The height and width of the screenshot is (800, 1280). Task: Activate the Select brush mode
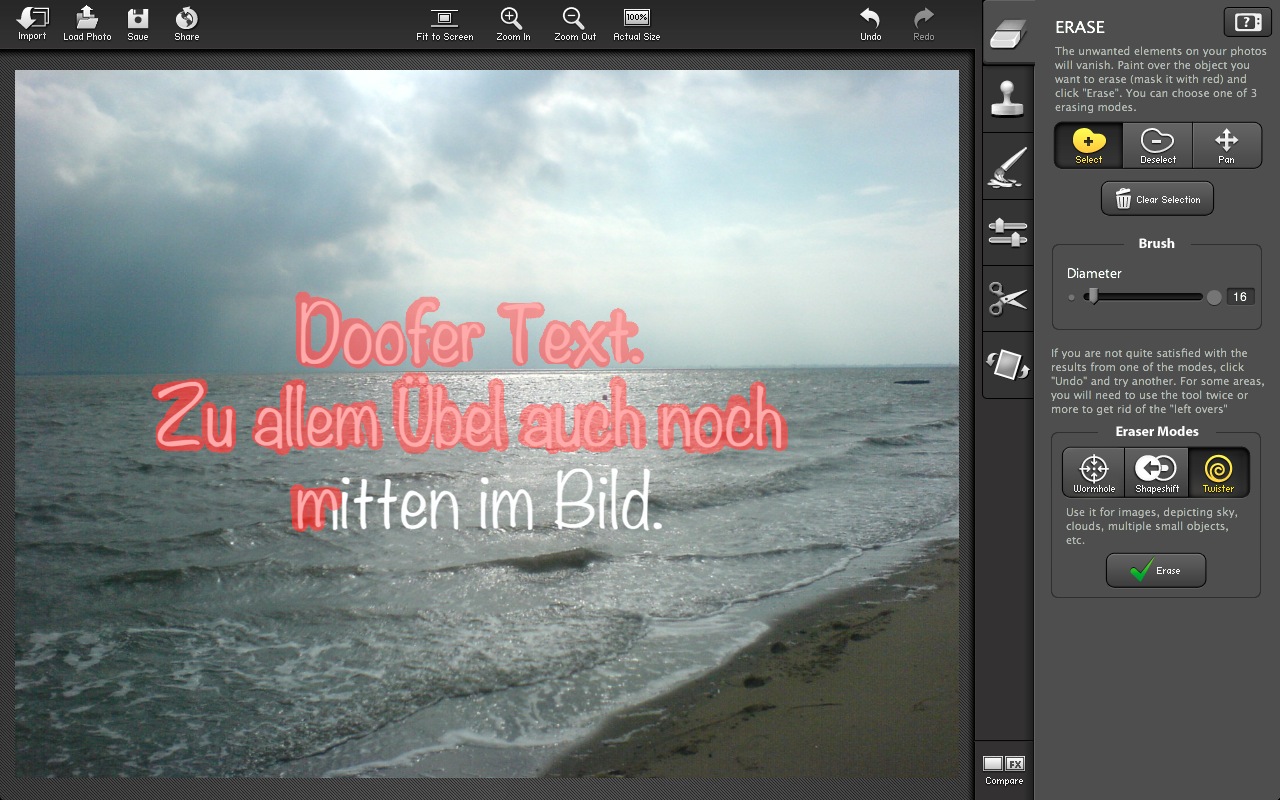pyautogui.click(x=1088, y=146)
